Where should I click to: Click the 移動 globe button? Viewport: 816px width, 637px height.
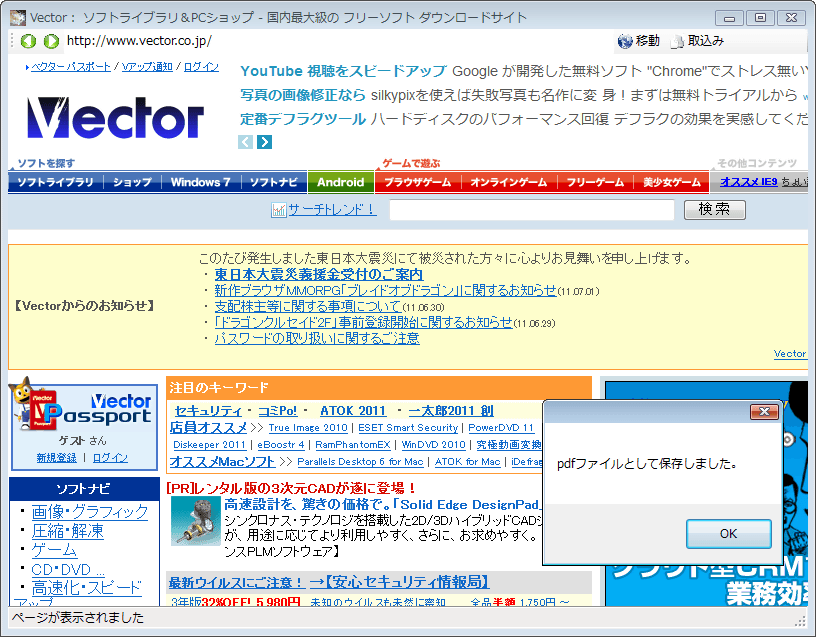tap(639, 41)
